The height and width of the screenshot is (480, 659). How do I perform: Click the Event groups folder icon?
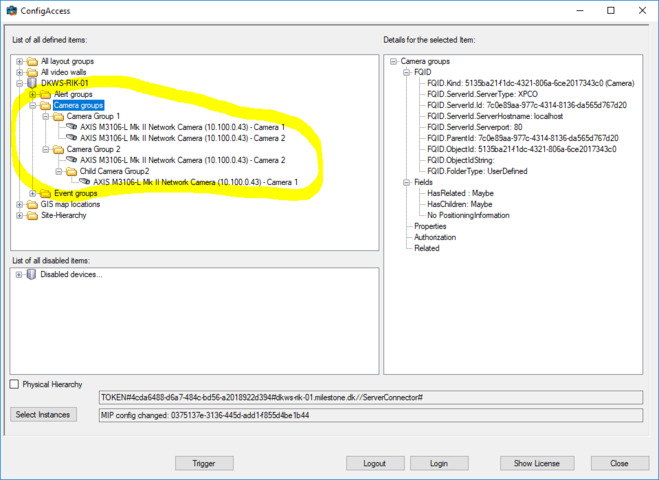pos(46,193)
